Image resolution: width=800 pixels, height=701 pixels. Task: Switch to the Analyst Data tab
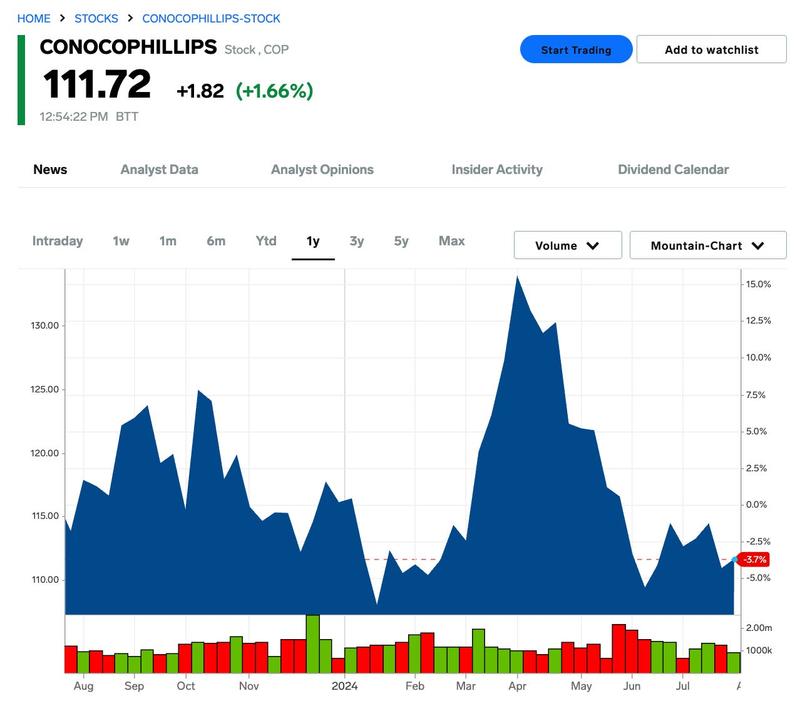158,169
